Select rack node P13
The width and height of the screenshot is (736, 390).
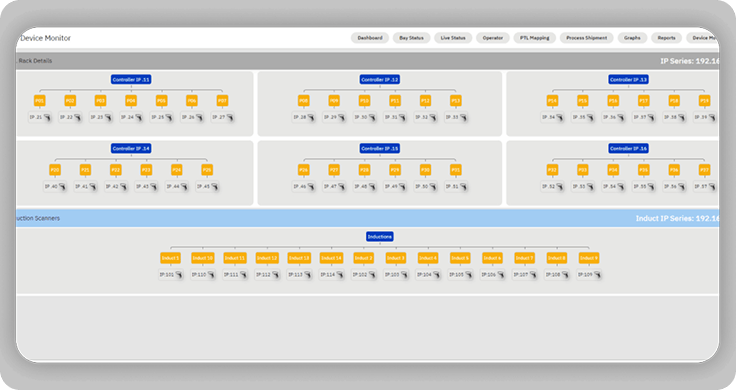coord(456,100)
